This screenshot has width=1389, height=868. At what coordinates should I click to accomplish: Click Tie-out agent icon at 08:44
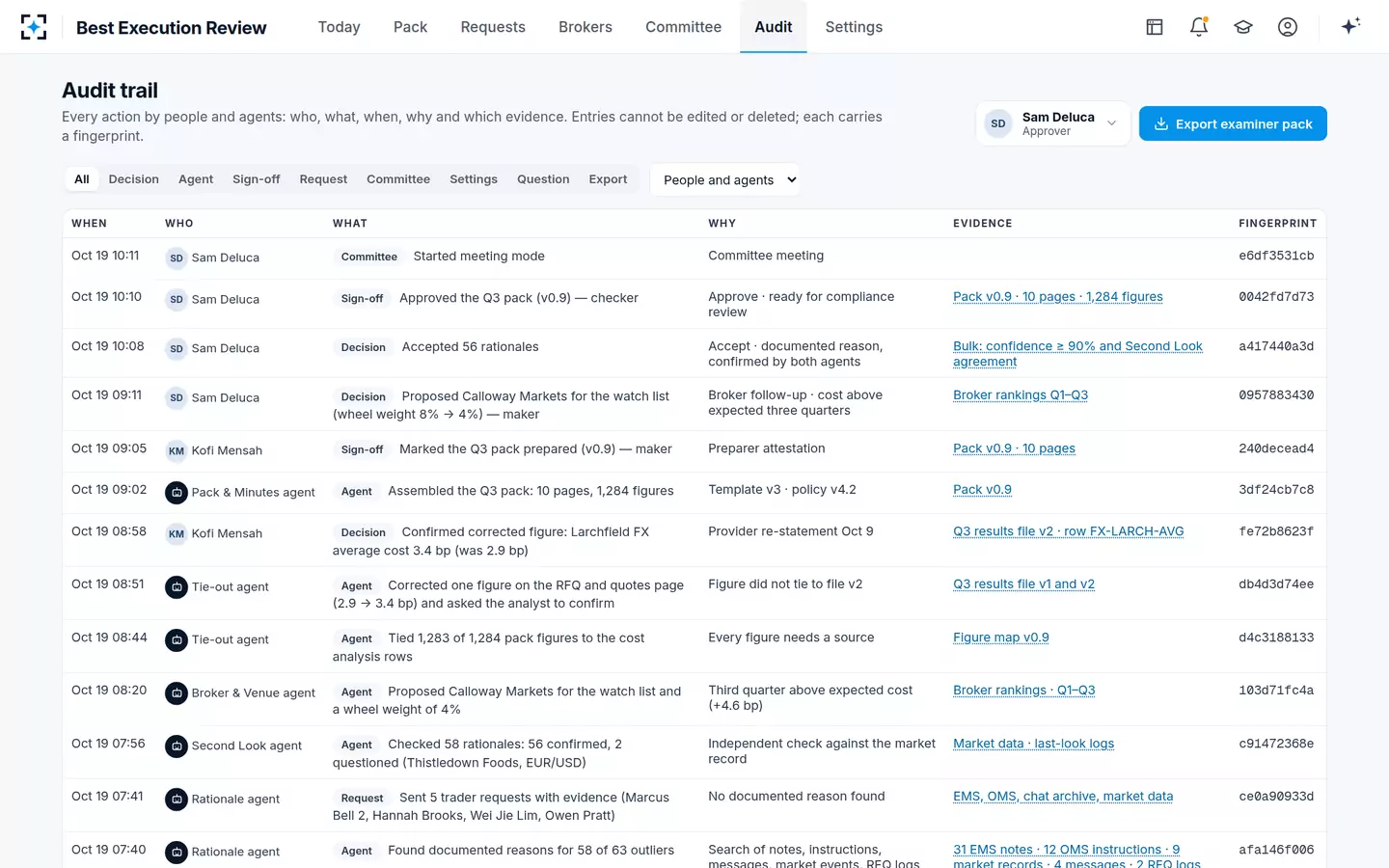(x=177, y=639)
